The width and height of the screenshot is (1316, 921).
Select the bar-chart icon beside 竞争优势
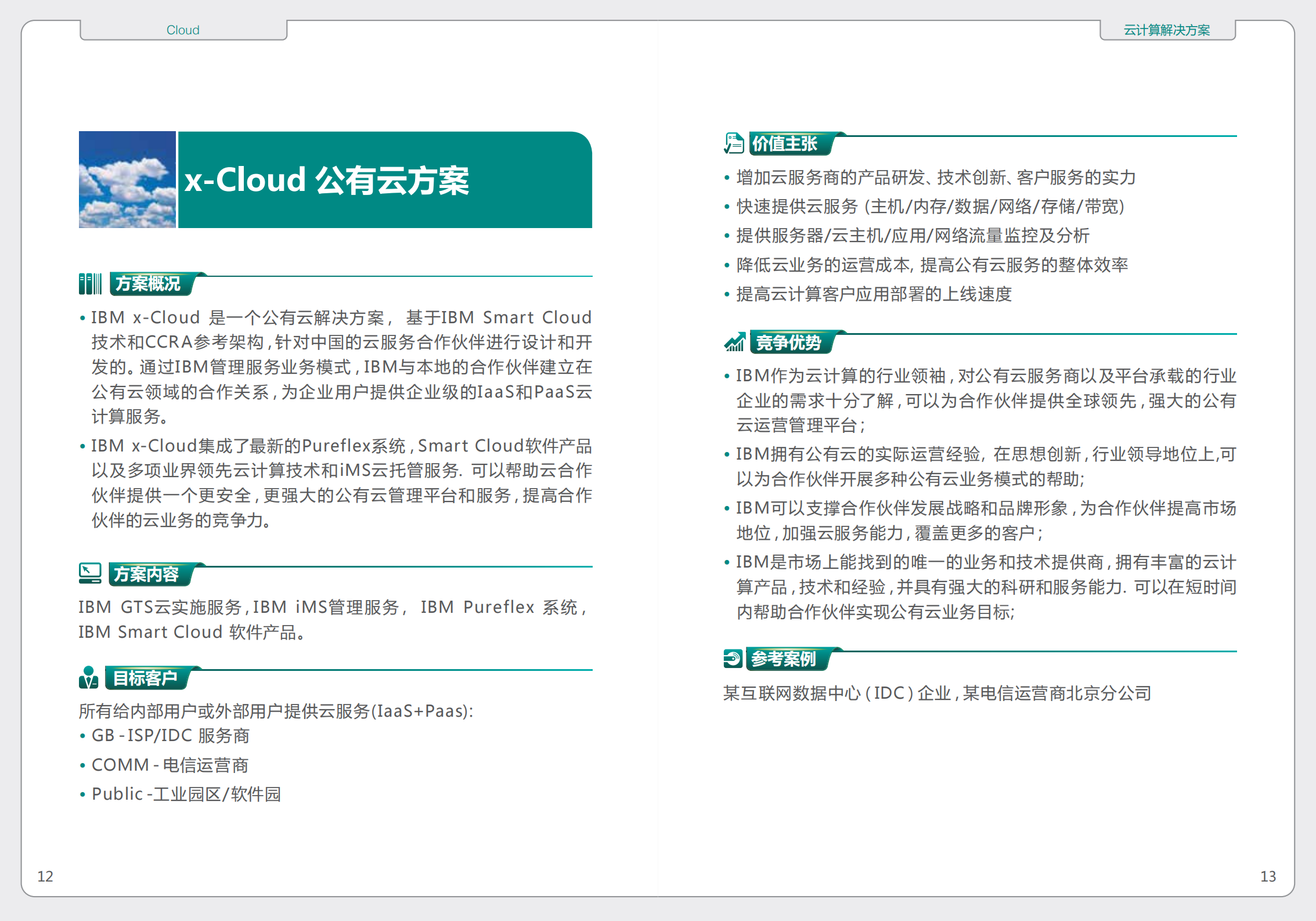[734, 342]
